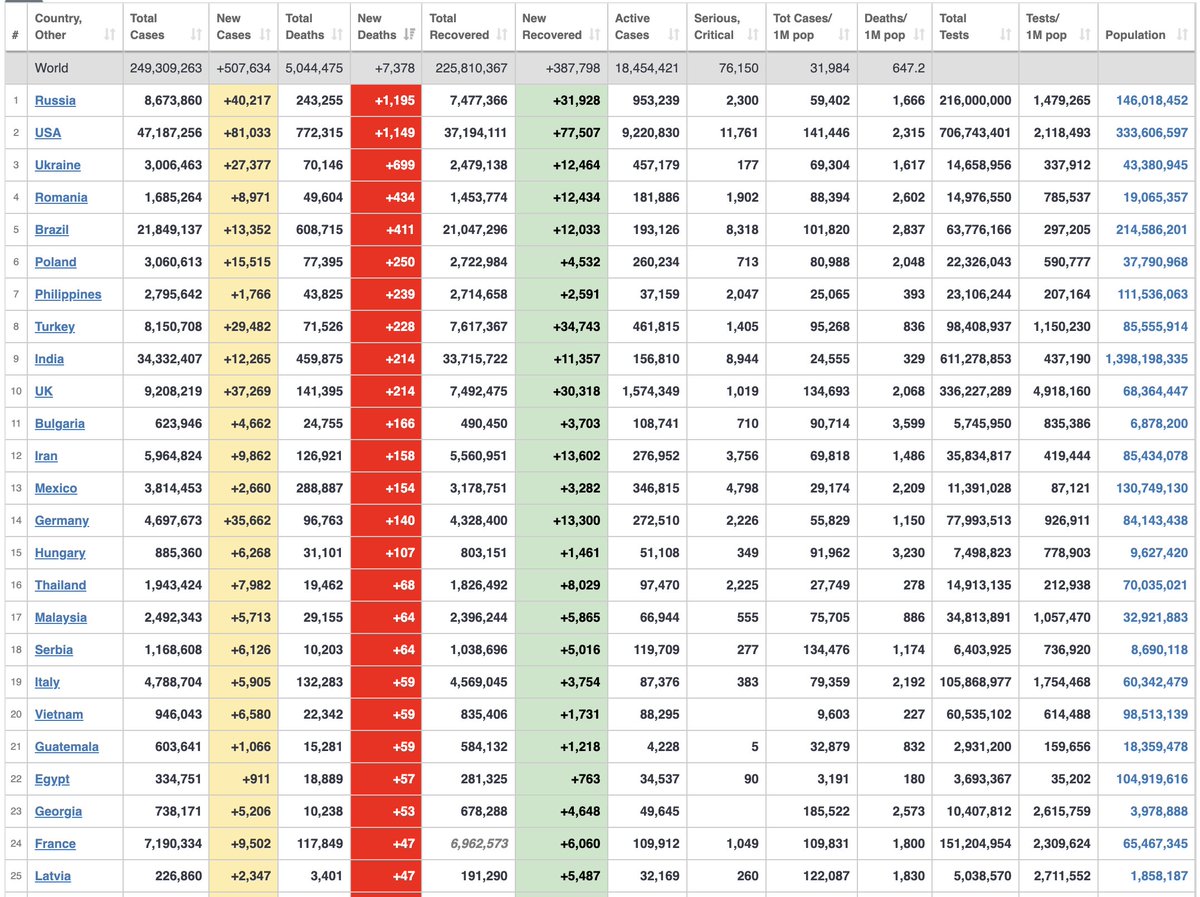
Task: Open the Italy country link
Action: [x=47, y=682]
